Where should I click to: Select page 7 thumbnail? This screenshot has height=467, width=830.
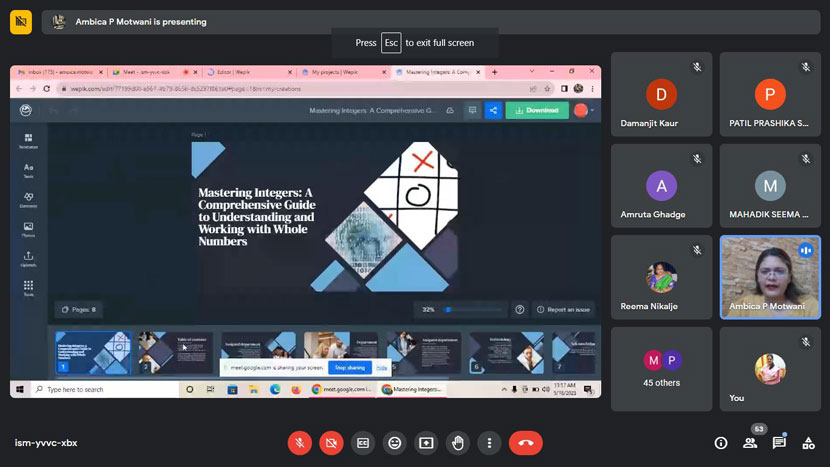pos(575,353)
